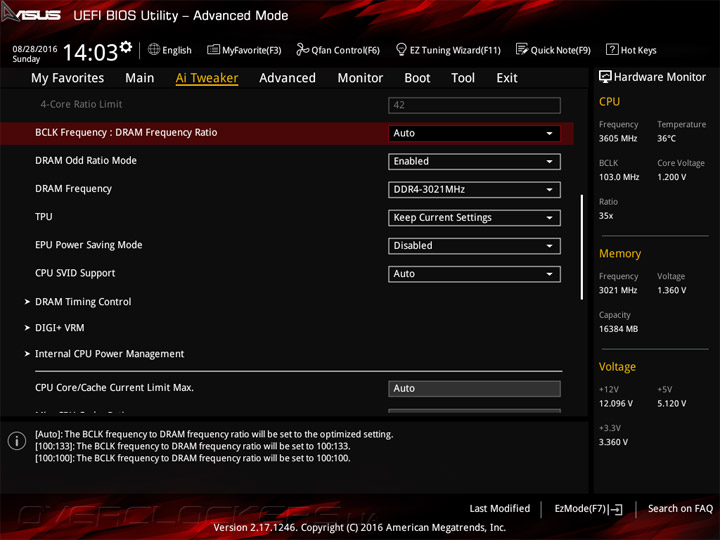Open the TPU dropdown
Image resolution: width=720 pixels, height=540 pixels.
tap(474, 218)
